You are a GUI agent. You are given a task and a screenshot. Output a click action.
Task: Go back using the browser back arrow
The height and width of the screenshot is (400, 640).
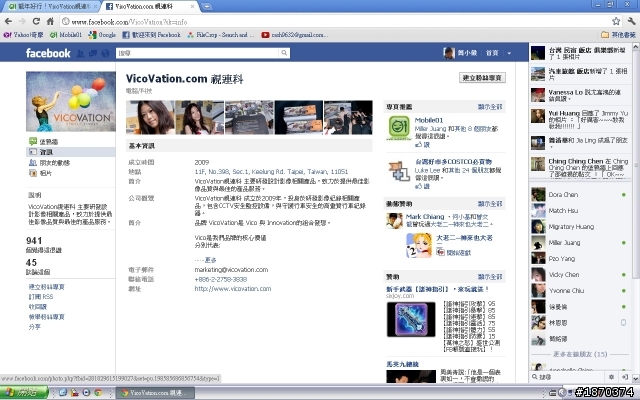[8, 21]
